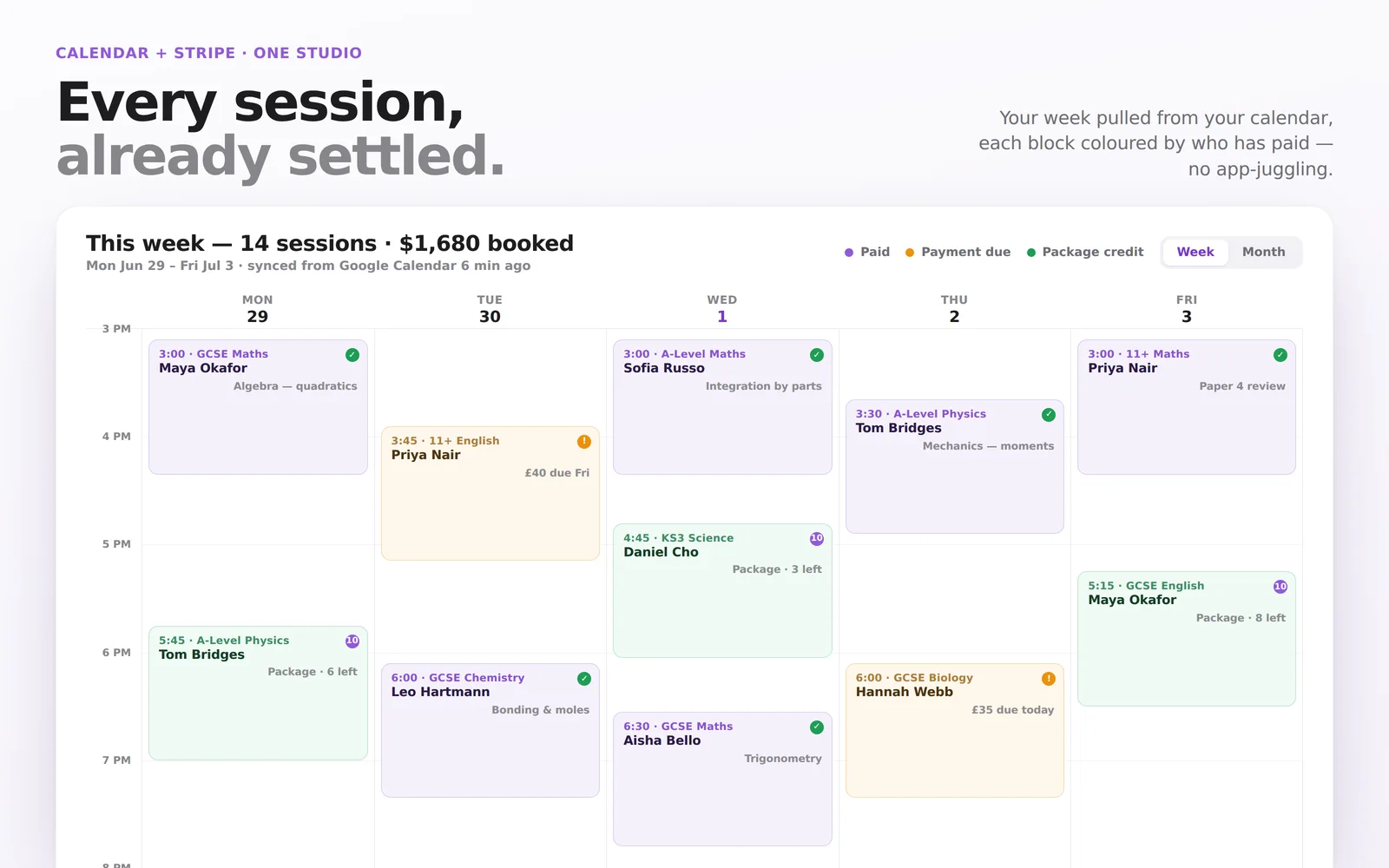Switch to the Month view
Image resolution: width=1389 pixels, height=868 pixels.
pos(1263,252)
